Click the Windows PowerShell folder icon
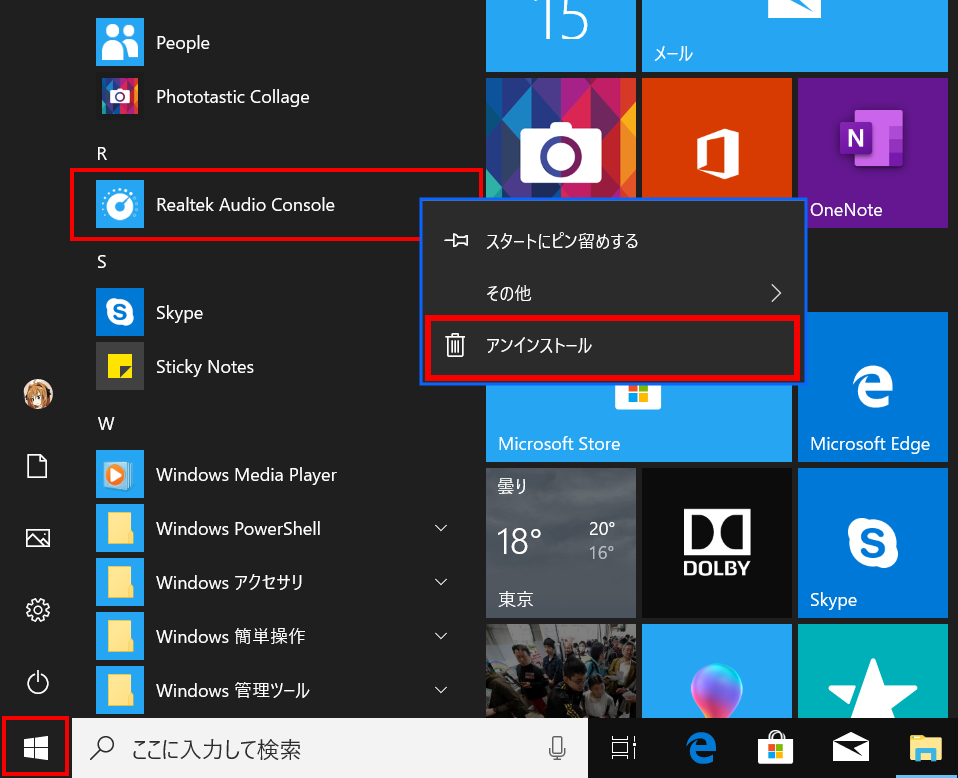The width and height of the screenshot is (958, 778). pyautogui.click(x=120, y=528)
